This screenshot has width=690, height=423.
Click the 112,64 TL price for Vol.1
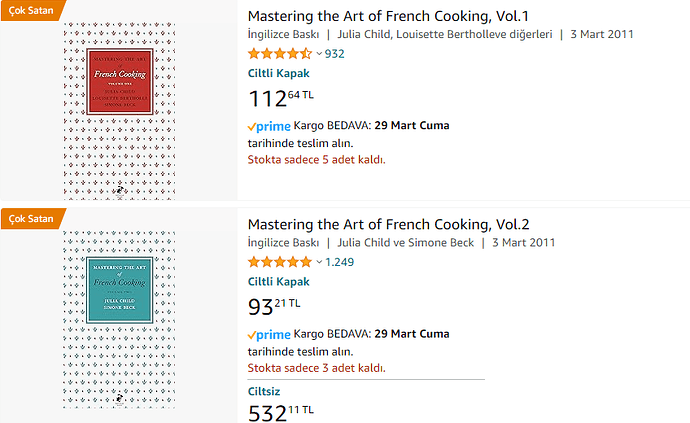pos(281,98)
